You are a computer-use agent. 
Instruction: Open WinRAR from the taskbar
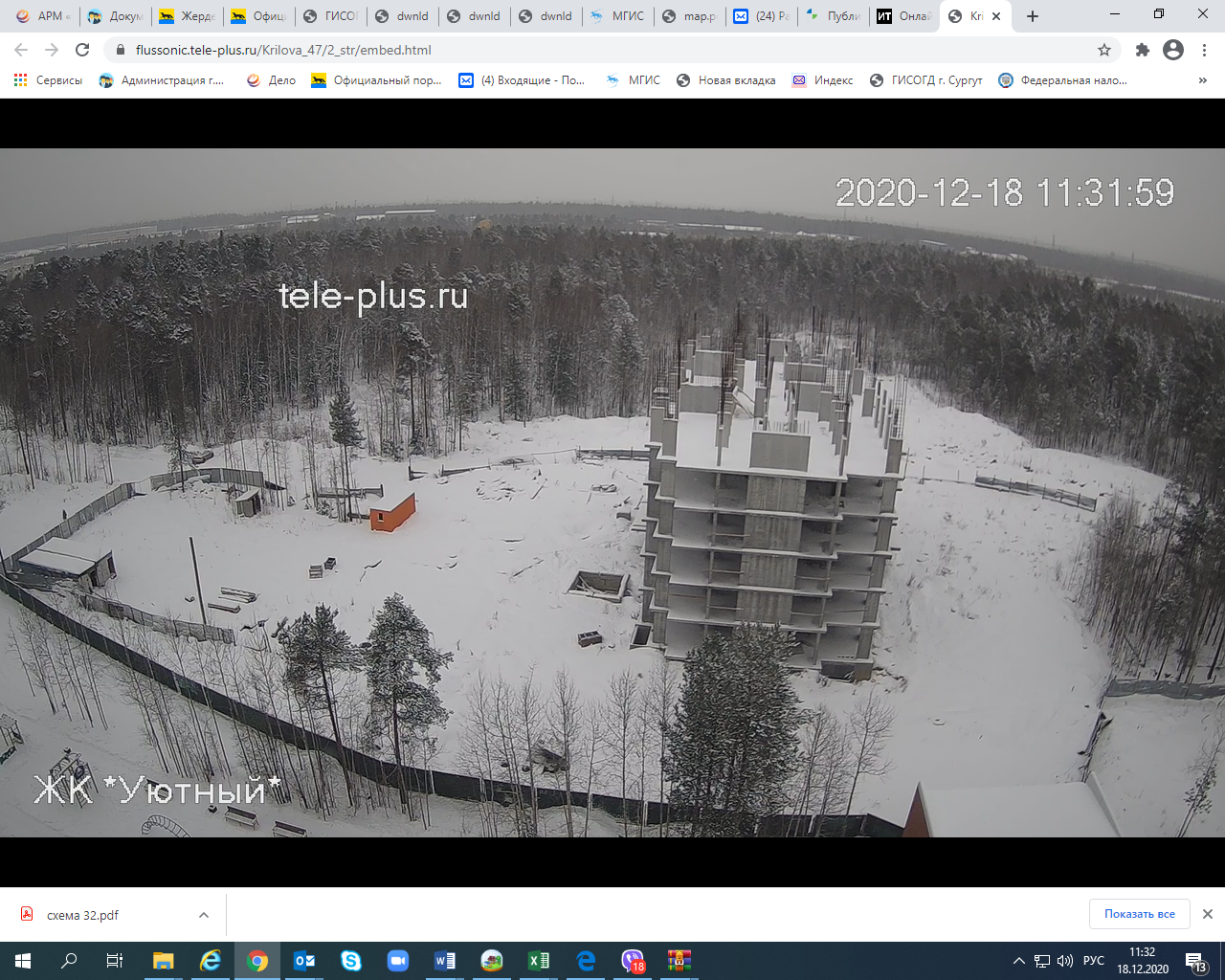(x=679, y=961)
